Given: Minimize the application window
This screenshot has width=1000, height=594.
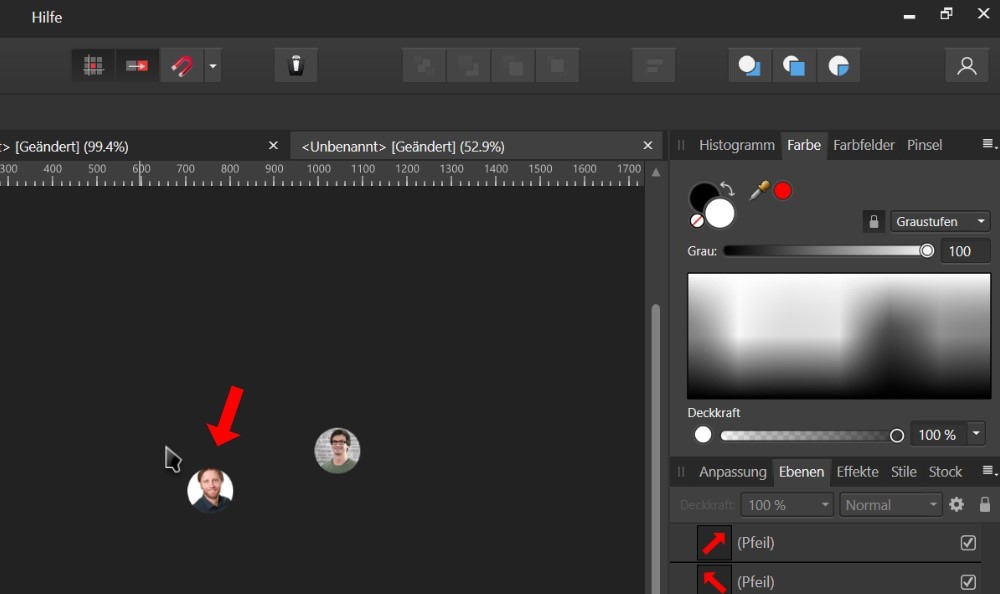Looking at the screenshot, I should coord(909,16).
